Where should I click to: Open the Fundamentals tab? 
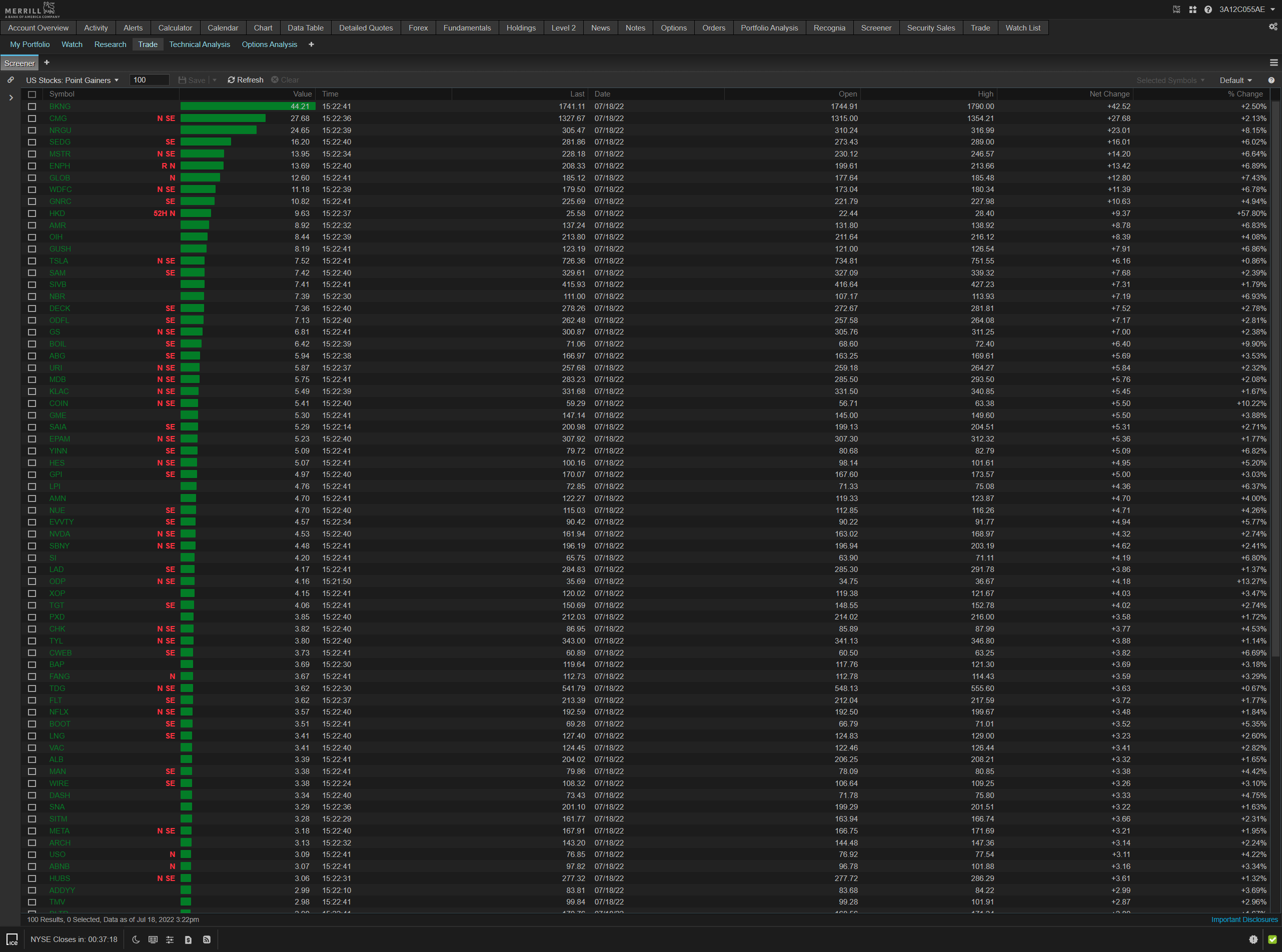(x=467, y=27)
